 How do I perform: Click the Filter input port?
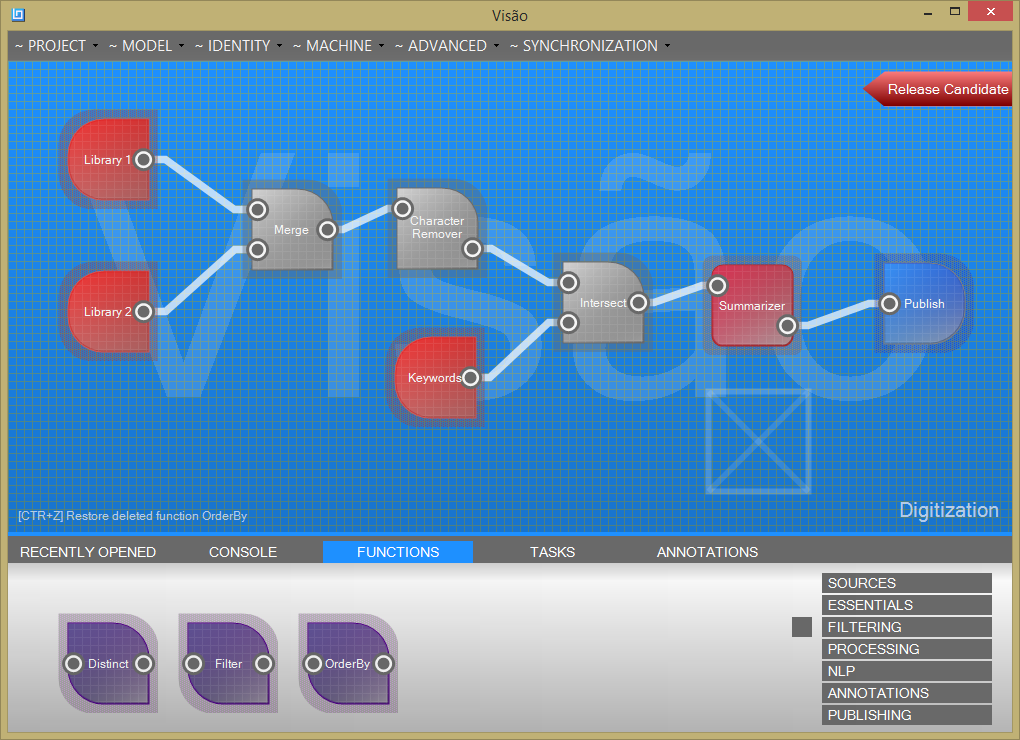point(193,663)
